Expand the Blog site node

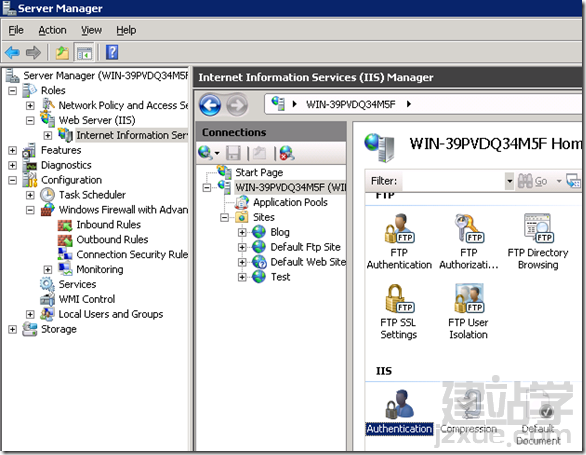click(x=242, y=232)
